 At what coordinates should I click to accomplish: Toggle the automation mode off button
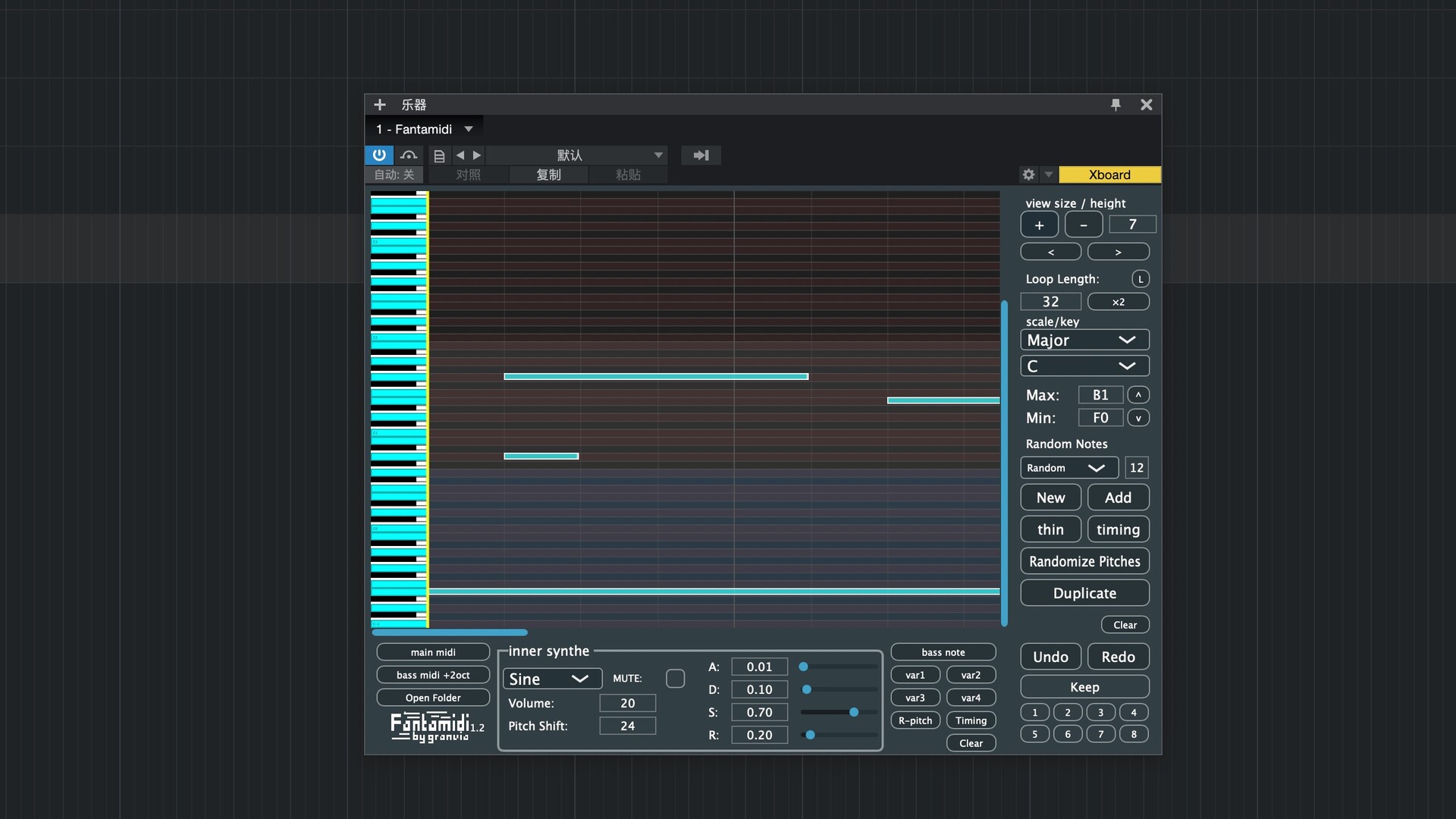point(394,174)
